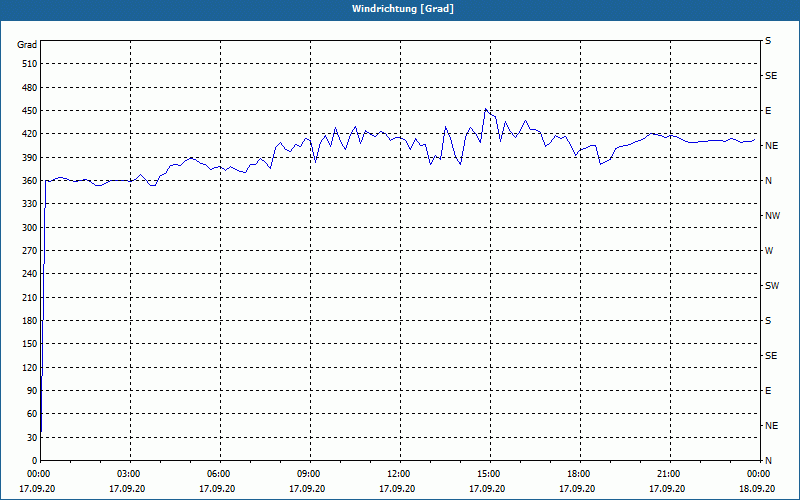
Task: Pick the 180 degree axis label
Action: (x=30, y=321)
